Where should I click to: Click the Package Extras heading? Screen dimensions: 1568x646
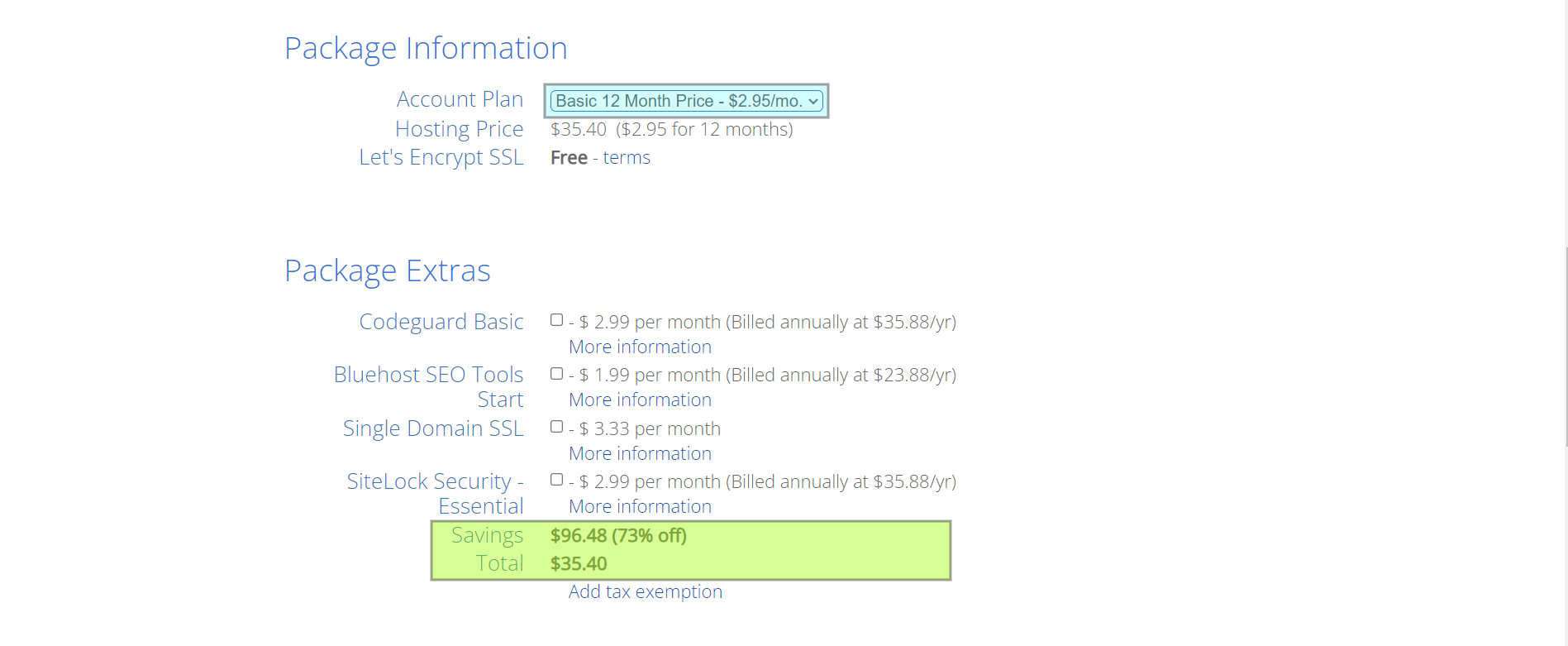[388, 270]
